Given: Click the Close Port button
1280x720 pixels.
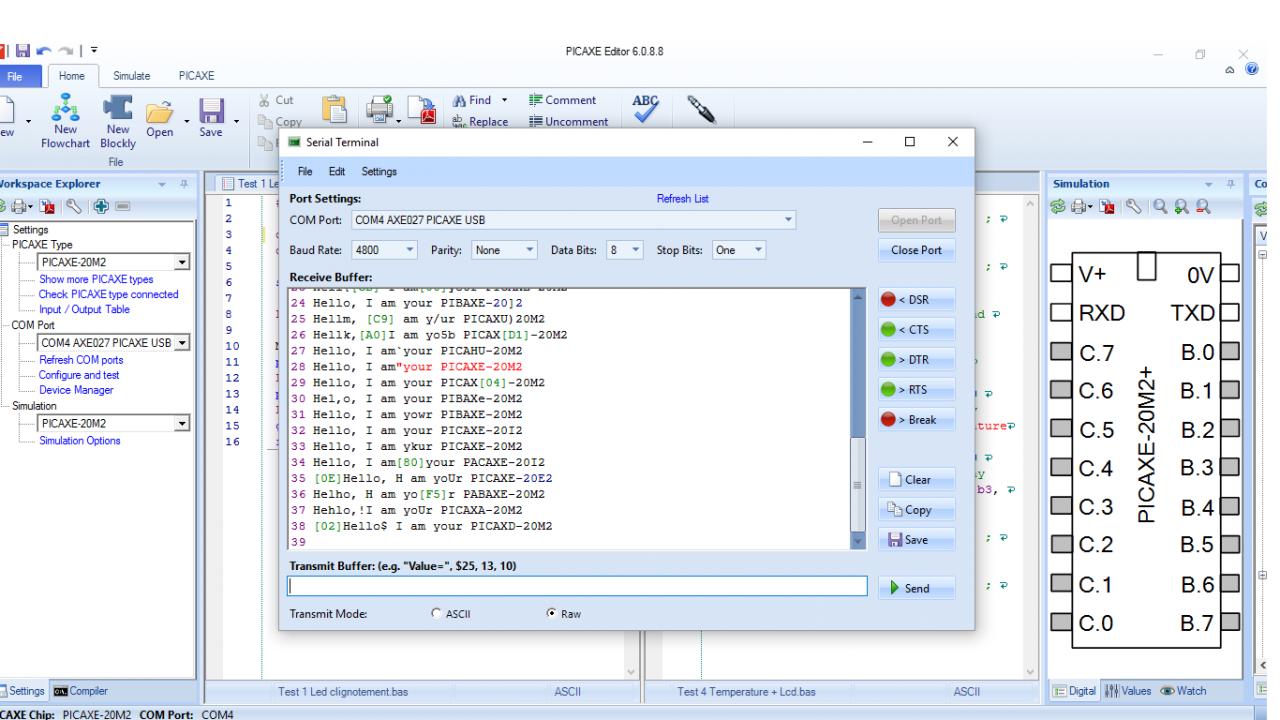Looking at the screenshot, I should tap(916, 249).
